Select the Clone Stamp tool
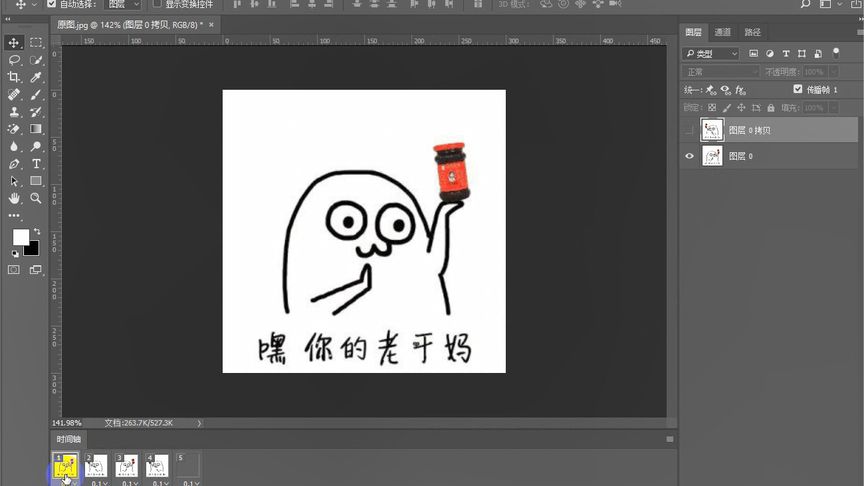864x486 pixels. 14,112
